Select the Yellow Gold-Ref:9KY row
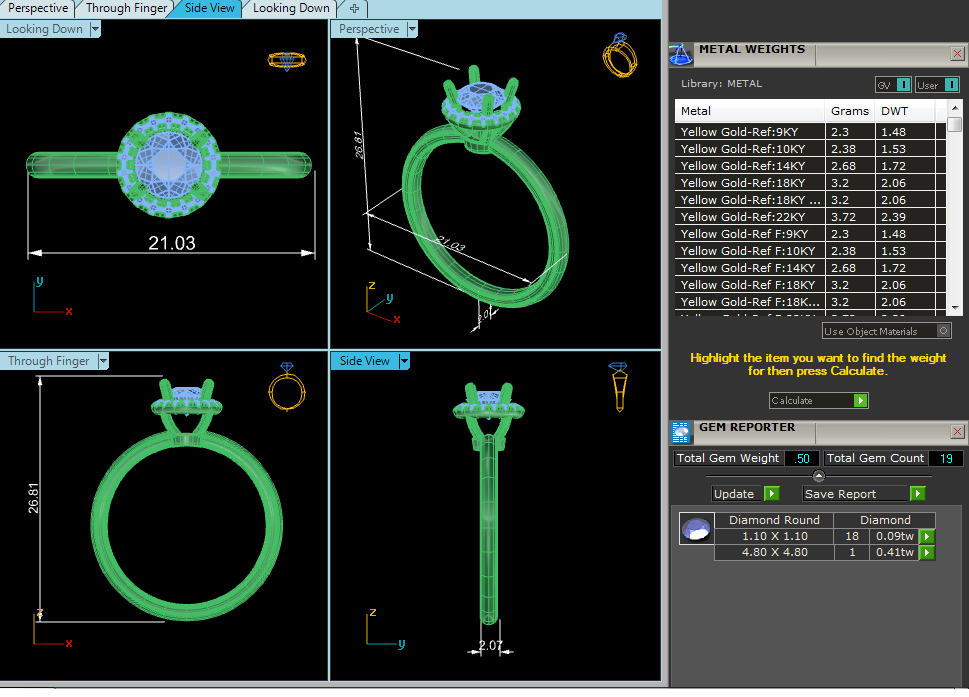This screenshot has width=969, height=697. (810, 132)
